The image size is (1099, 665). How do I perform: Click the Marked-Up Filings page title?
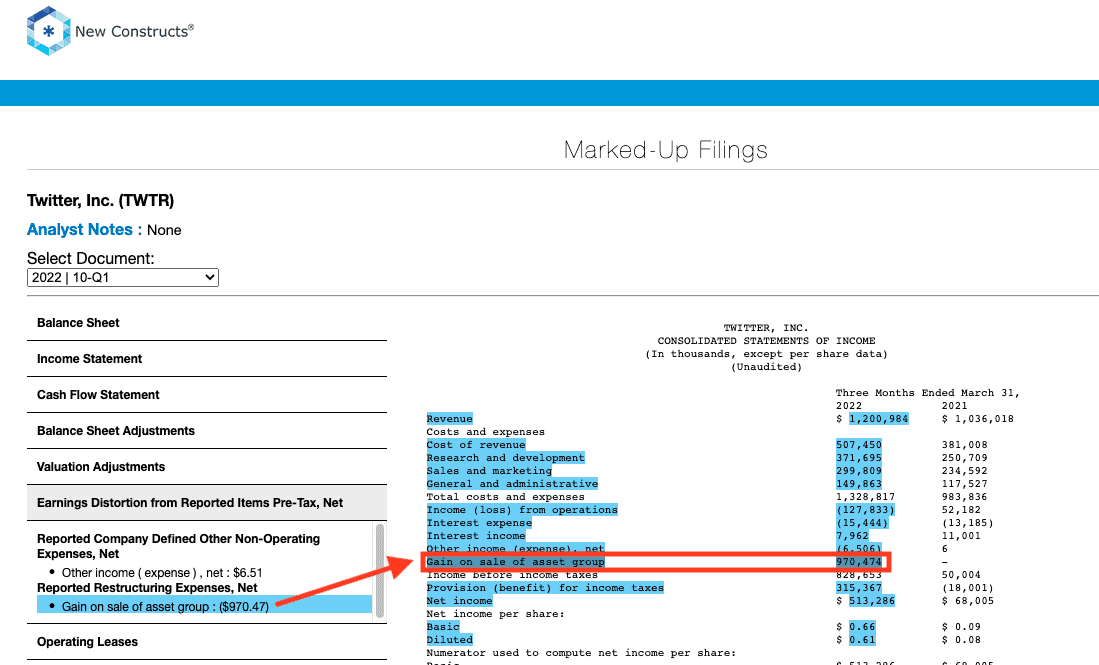pos(666,150)
